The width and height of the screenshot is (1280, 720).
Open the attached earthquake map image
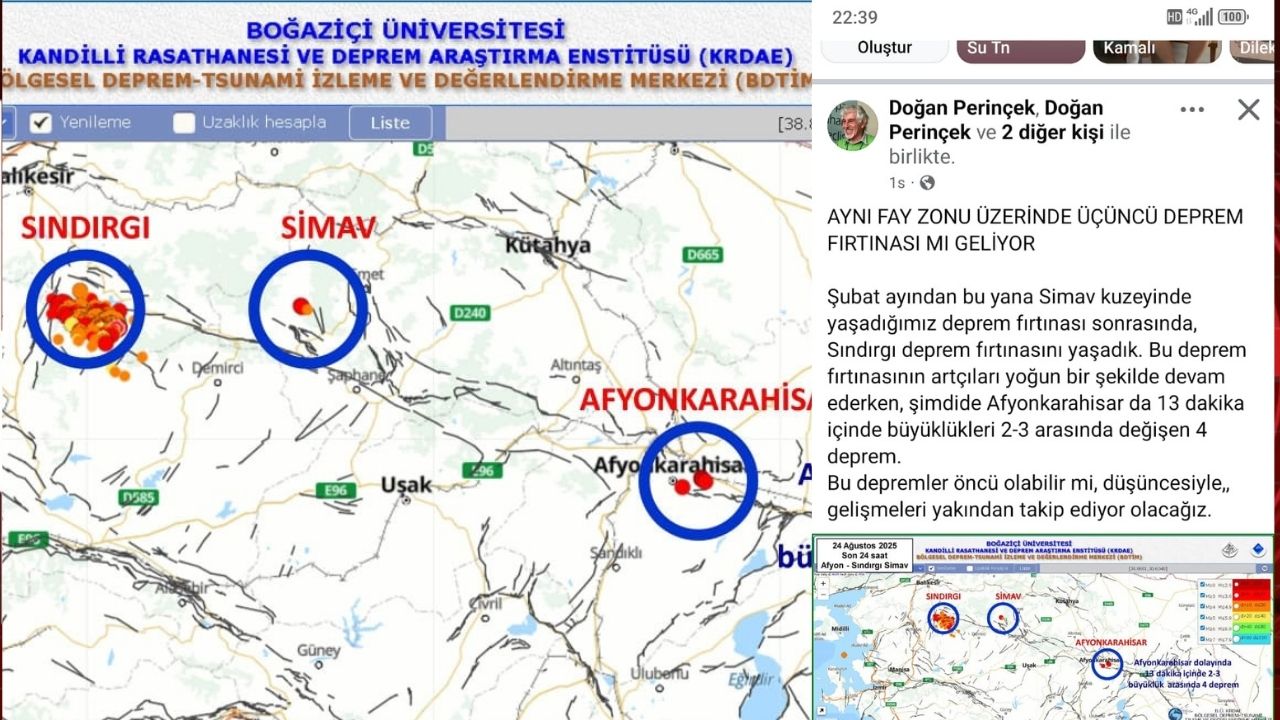[x=1043, y=627]
